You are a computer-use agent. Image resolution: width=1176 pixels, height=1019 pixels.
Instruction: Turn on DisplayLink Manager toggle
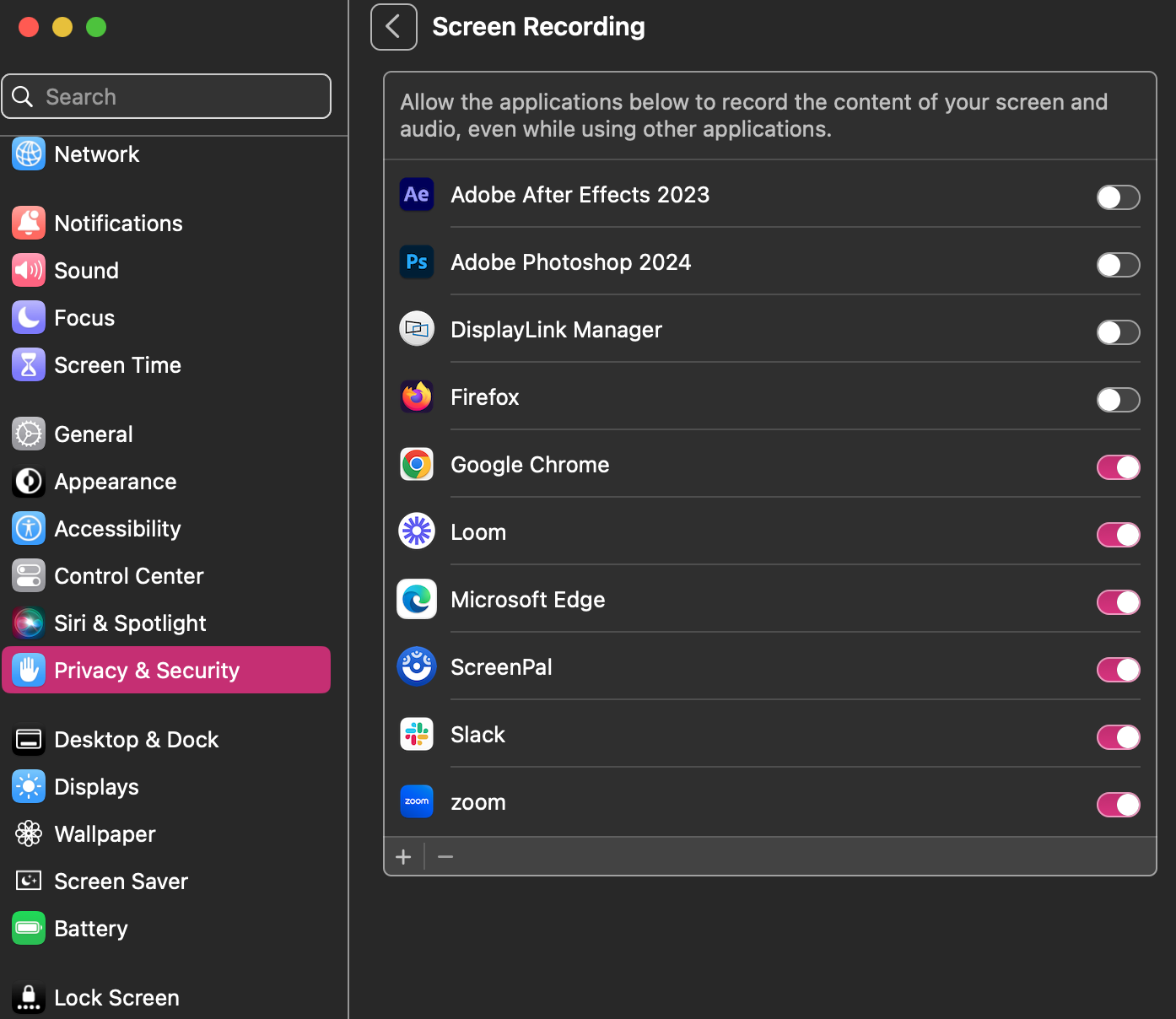[1119, 332]
